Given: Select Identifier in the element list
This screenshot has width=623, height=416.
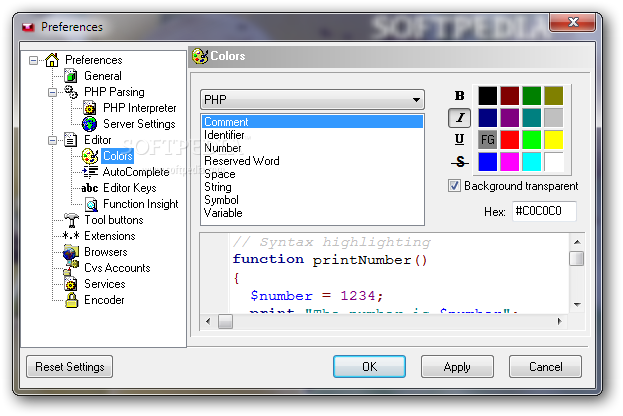Looking at the screenshot, I should coord(312,135).
